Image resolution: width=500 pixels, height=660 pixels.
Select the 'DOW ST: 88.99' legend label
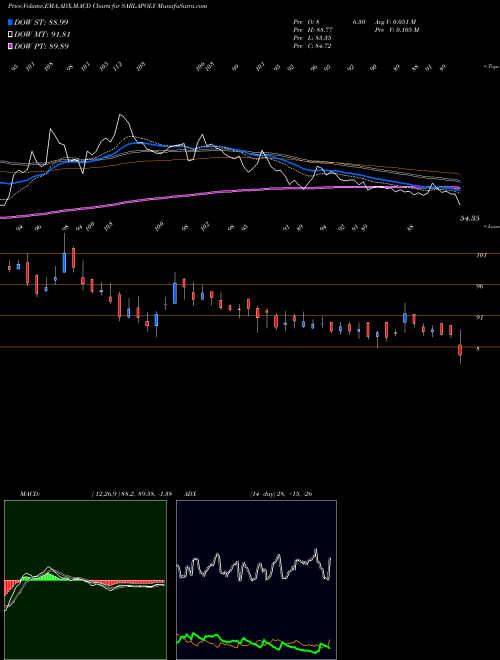click(x=41, y=22)
